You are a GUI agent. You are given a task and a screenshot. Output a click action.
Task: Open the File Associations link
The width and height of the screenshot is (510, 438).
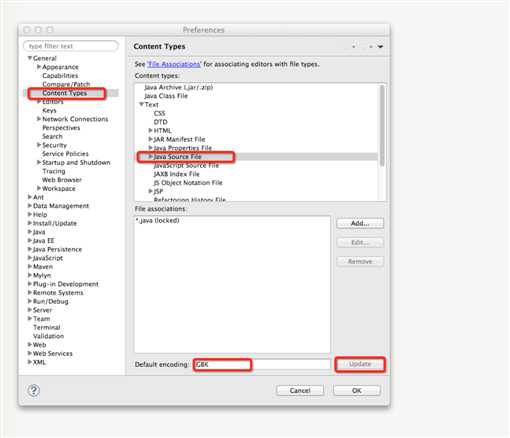pos(174,64)
